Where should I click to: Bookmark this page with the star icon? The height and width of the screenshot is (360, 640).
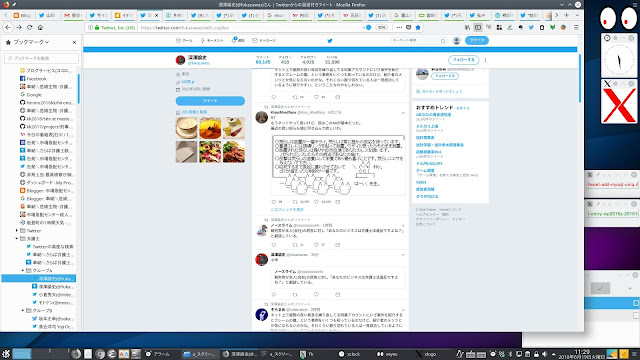point(418,27)
